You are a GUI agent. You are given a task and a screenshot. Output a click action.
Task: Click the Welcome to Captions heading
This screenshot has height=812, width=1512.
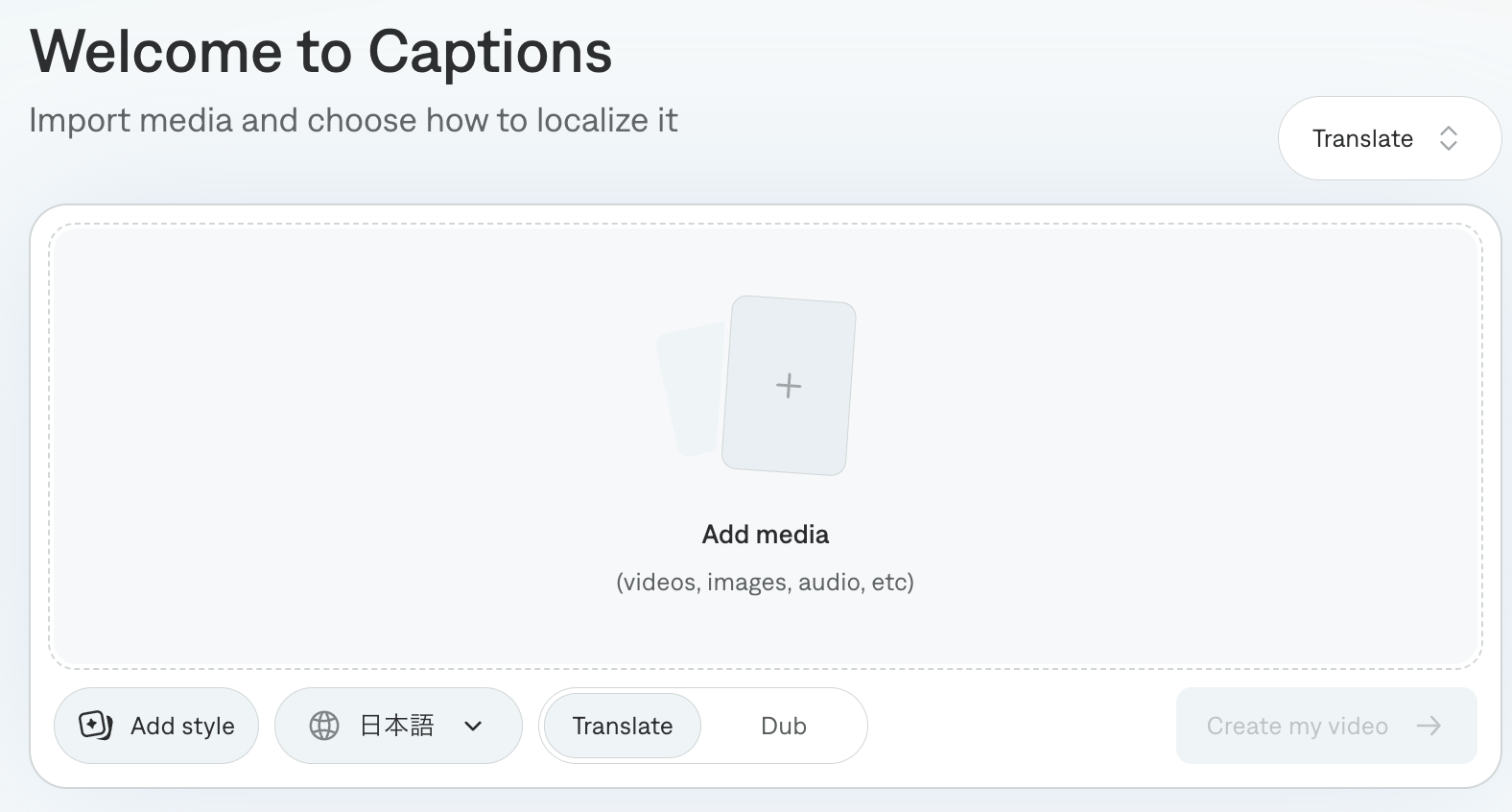pyautogui.click(x=321, y=51)
